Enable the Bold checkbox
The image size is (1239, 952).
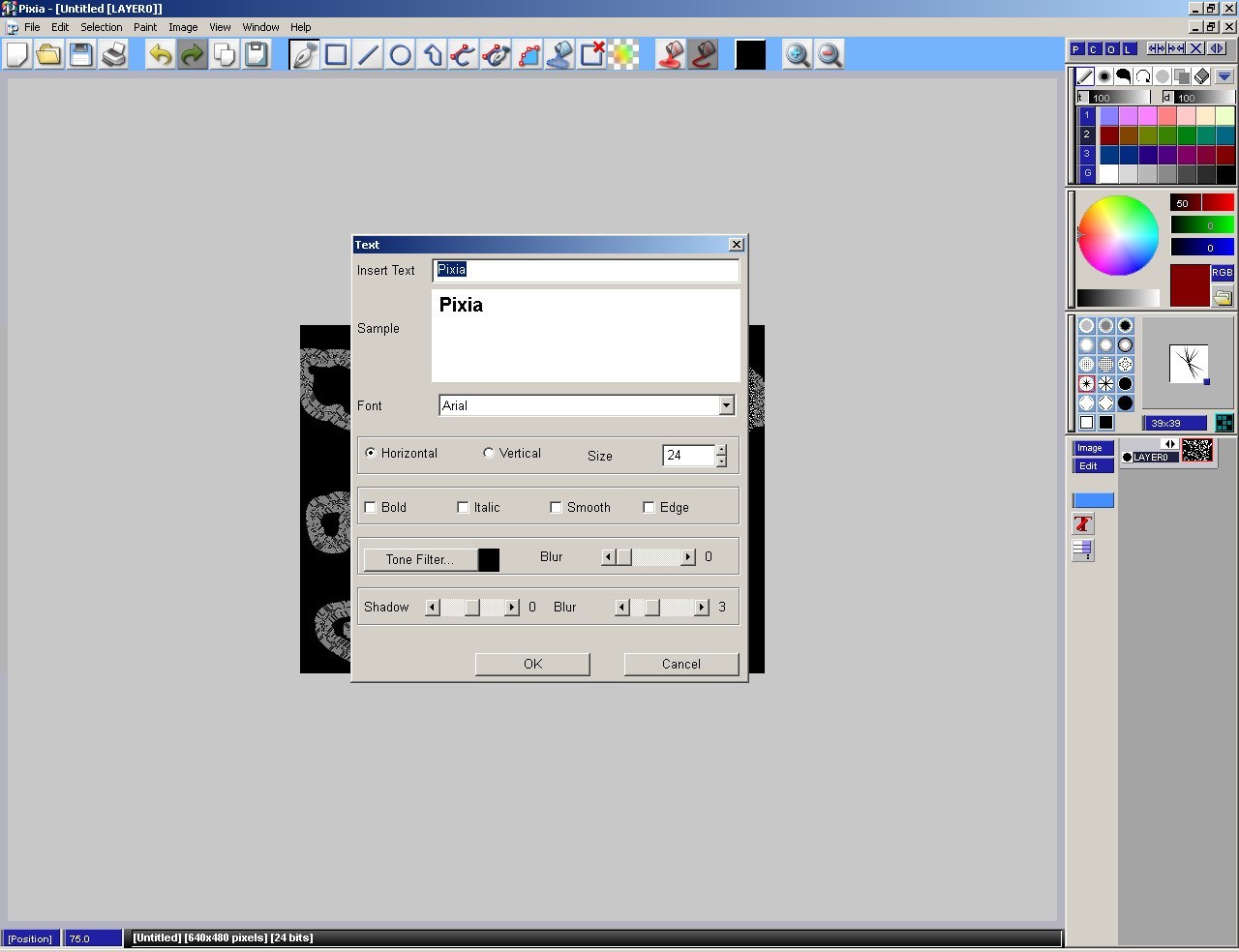pyautogui.click(x=370, y=507)
